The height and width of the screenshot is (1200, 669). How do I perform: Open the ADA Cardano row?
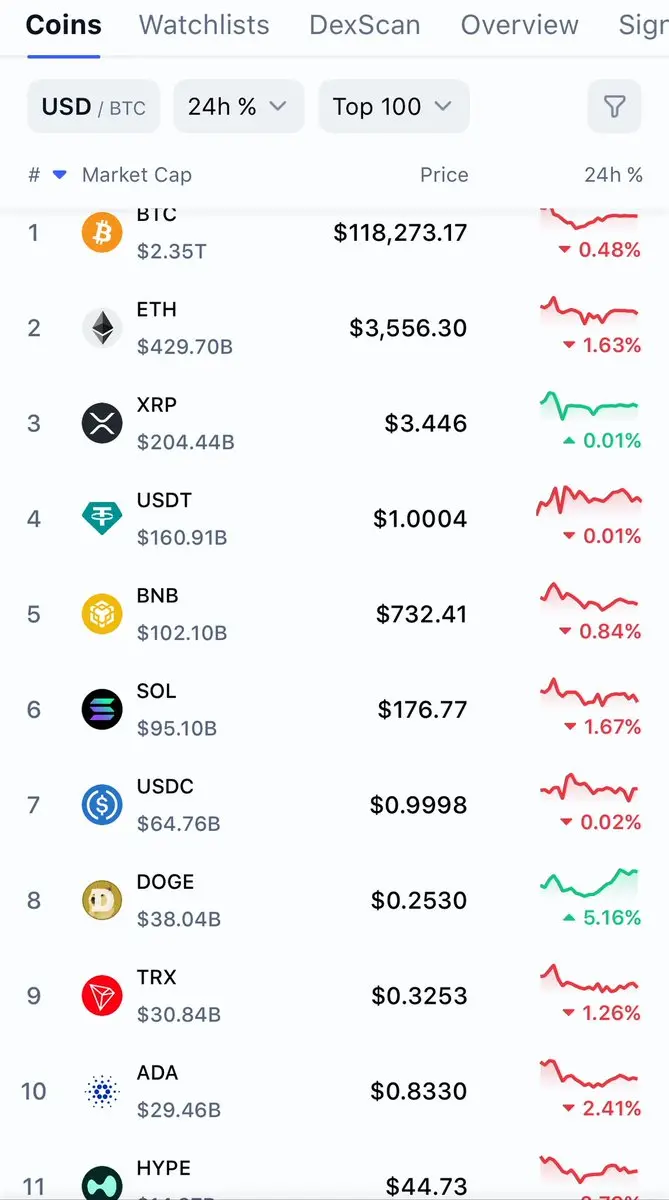[x=334, y=1091]
